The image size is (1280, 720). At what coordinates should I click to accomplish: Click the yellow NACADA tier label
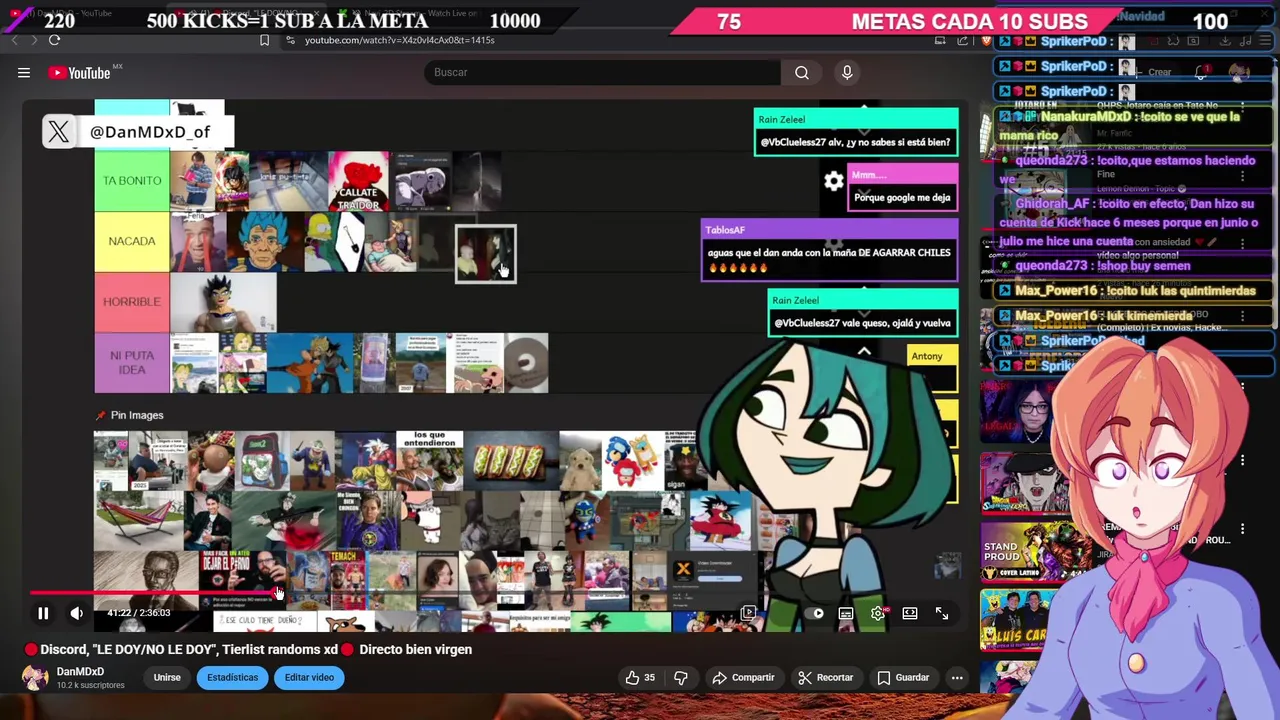click(x=132, y=241)
